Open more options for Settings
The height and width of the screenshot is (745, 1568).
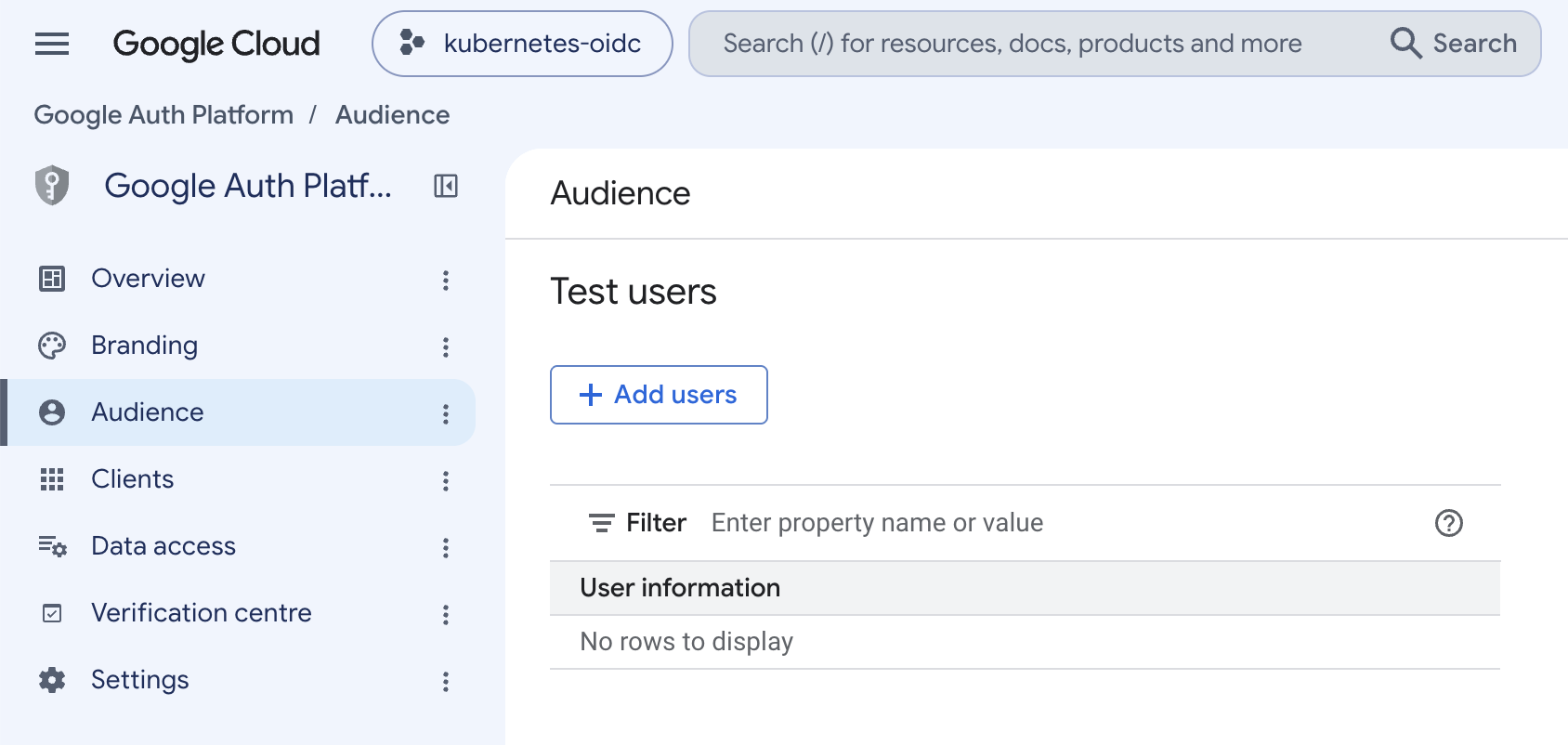(x=446, y=682)
